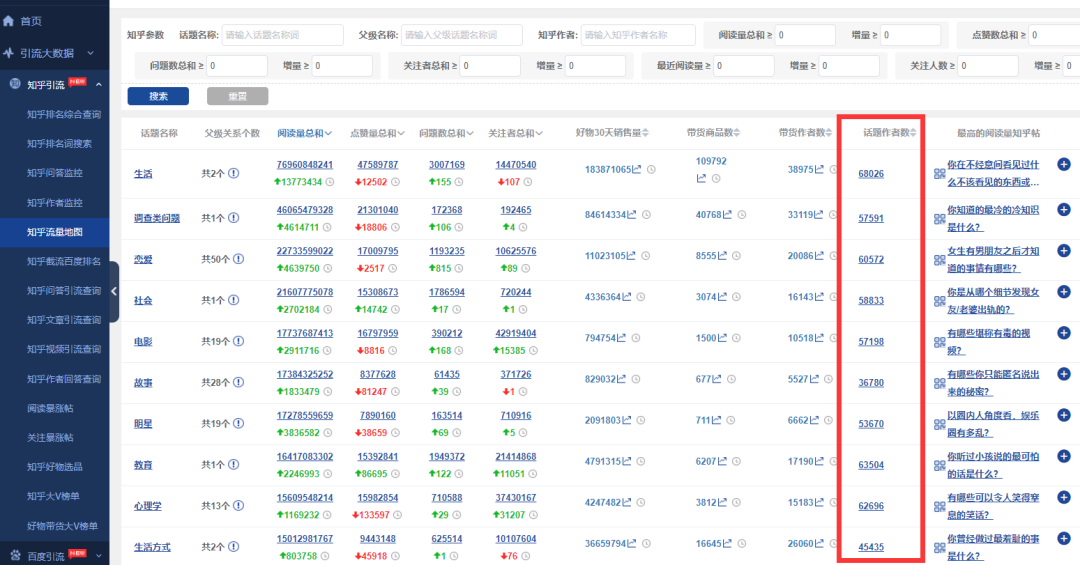Image resolution: width=1080 pixels, height=565 pixels.
Task: Open the trend chart icon beside 84614334
Action: pos(632,214)
